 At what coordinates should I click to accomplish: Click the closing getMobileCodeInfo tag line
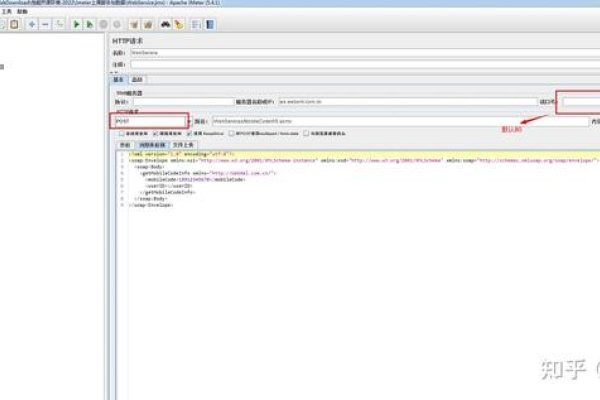click(x=168, y=192)
